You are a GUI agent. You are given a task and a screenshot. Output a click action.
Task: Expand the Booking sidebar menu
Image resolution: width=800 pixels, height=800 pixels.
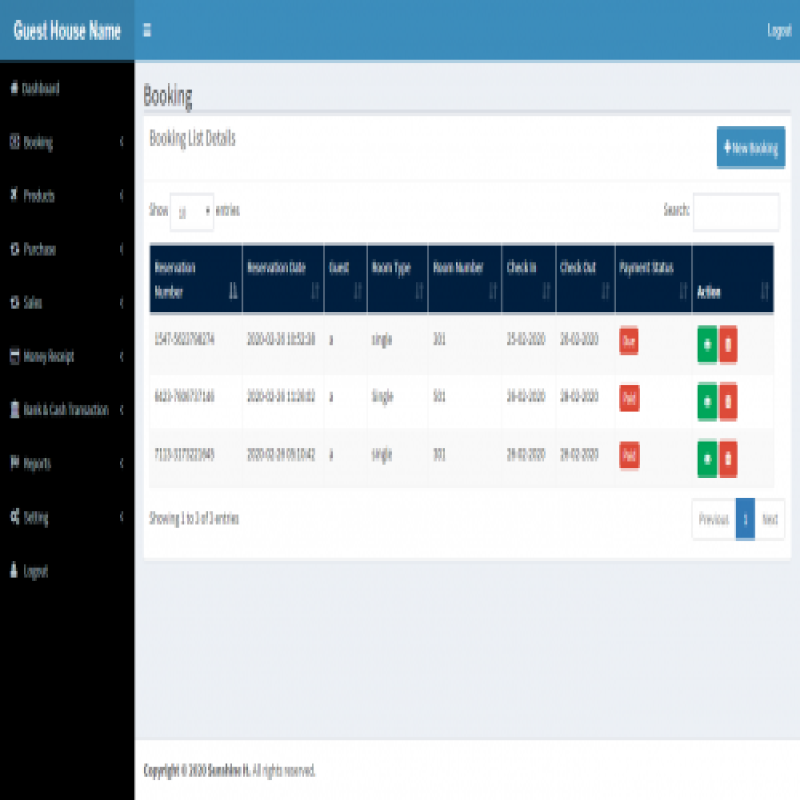(x=66, y=143)
